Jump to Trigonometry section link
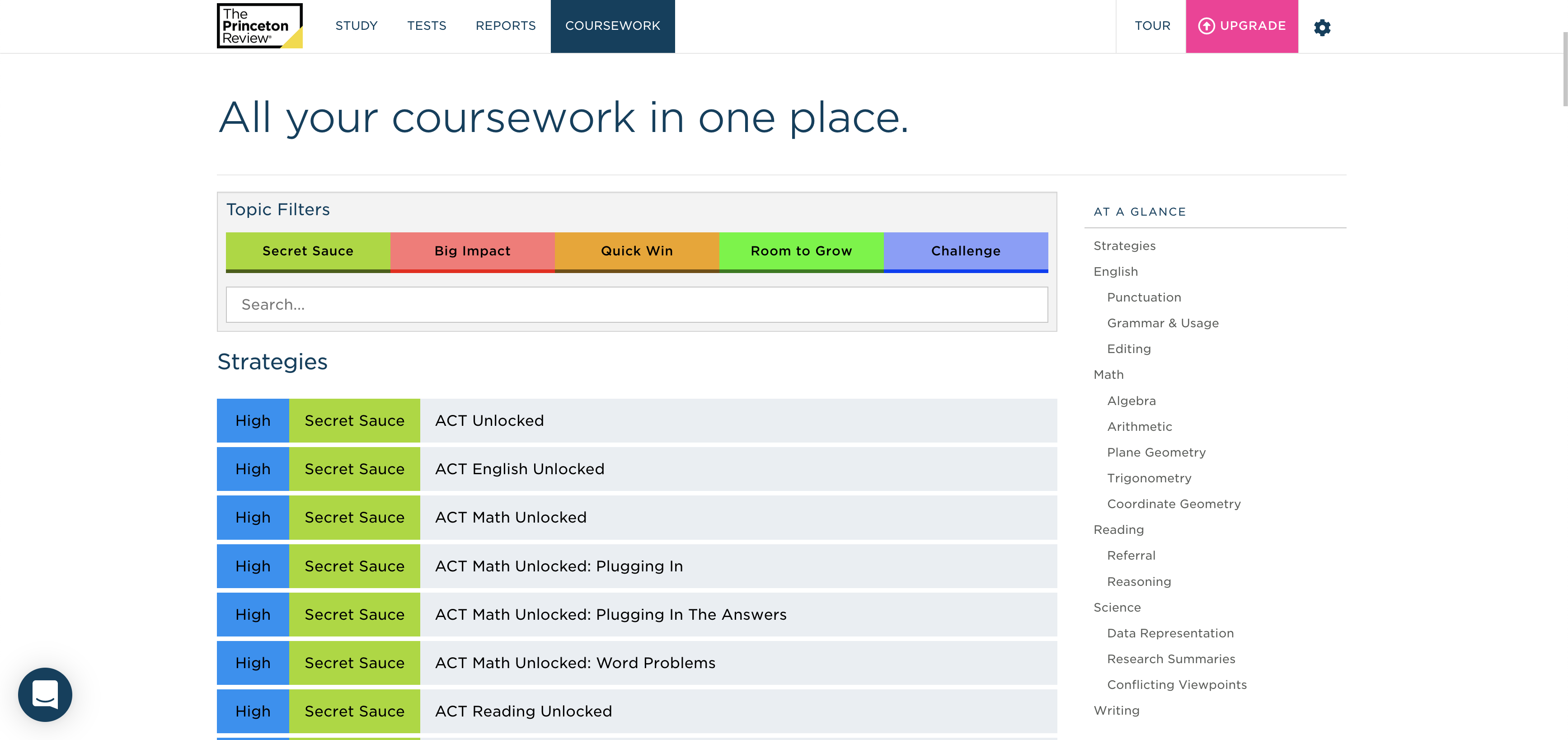This screenshot has height=740, width=1568. [1149, 478]
